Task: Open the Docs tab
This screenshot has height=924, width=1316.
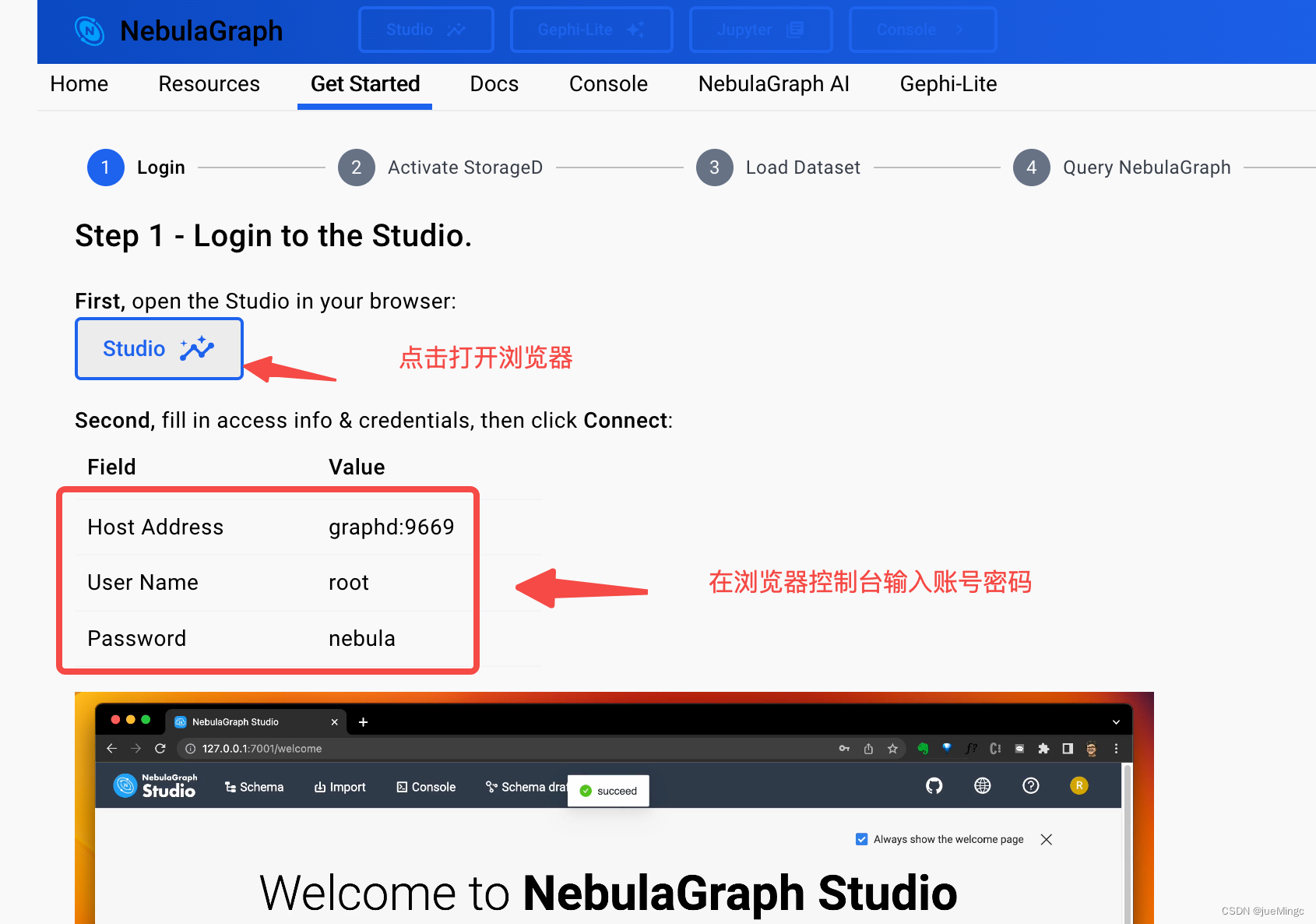Action: click(x=494, y=84)
